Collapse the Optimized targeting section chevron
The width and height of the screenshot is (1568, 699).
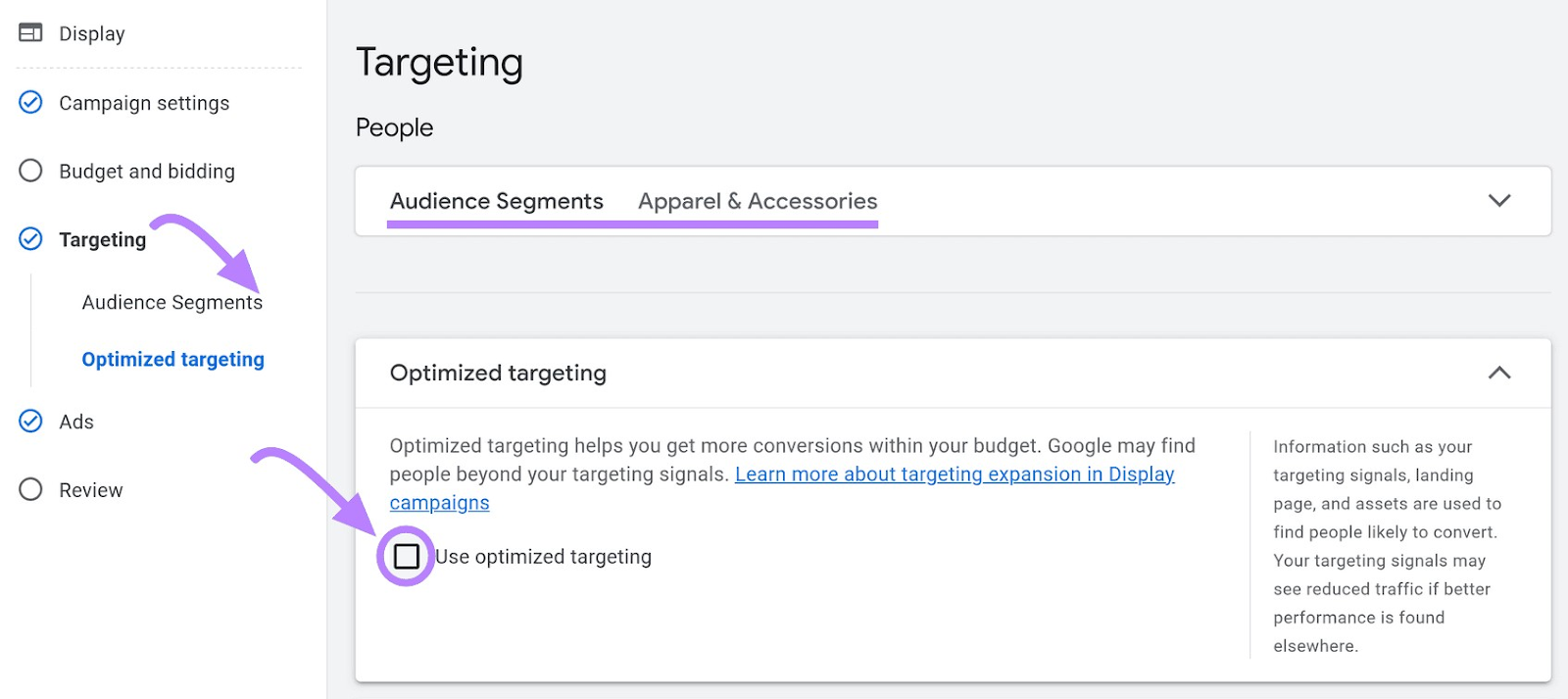[x=1498, y=373]
